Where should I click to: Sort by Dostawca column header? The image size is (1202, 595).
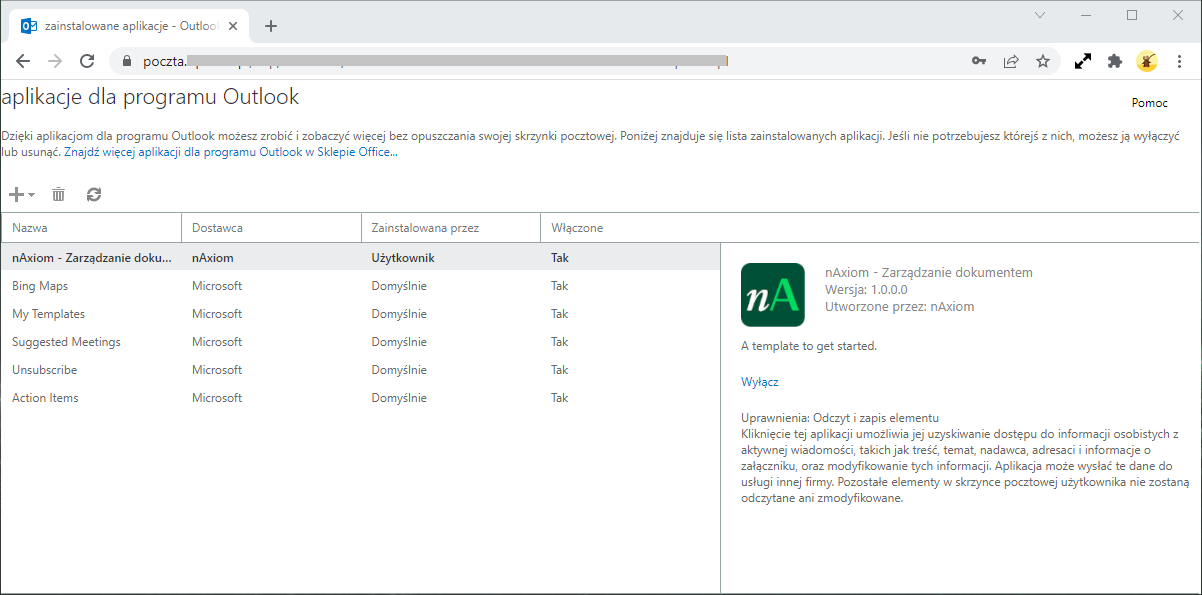[x=217, y=228]
